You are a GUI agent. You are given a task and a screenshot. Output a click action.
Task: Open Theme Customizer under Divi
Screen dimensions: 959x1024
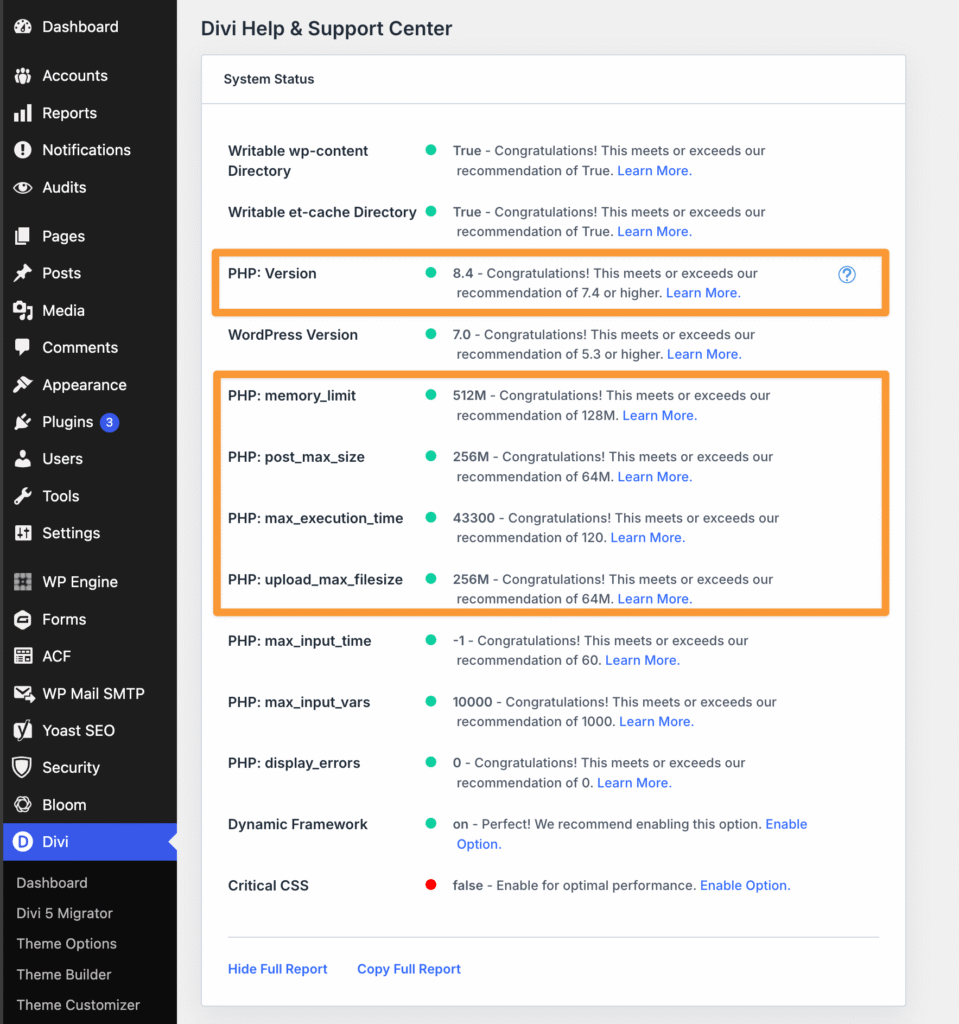pyautogui.click(x=78, y=1005)
